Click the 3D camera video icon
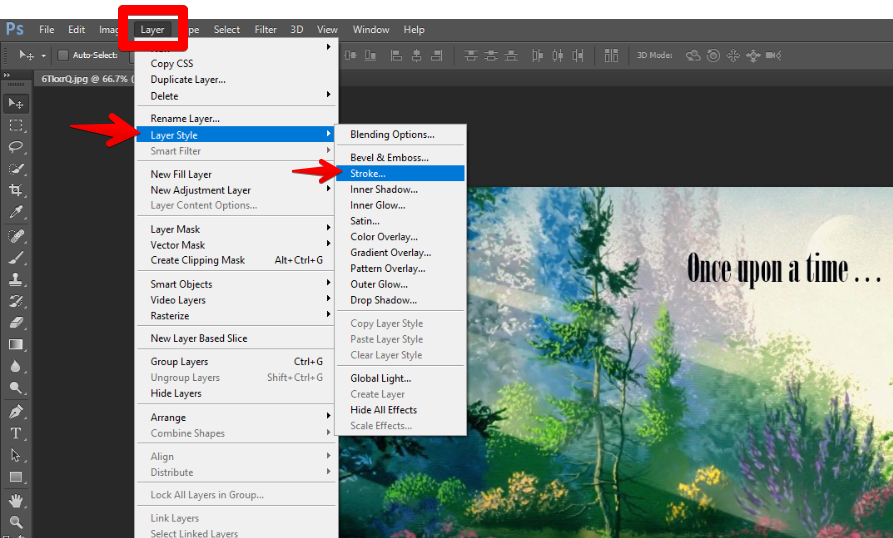Screen dimensions: 893x538 coord(775,55)
